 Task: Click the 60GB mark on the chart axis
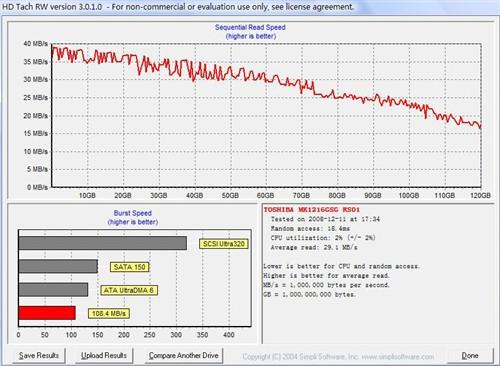coord(265,195)
